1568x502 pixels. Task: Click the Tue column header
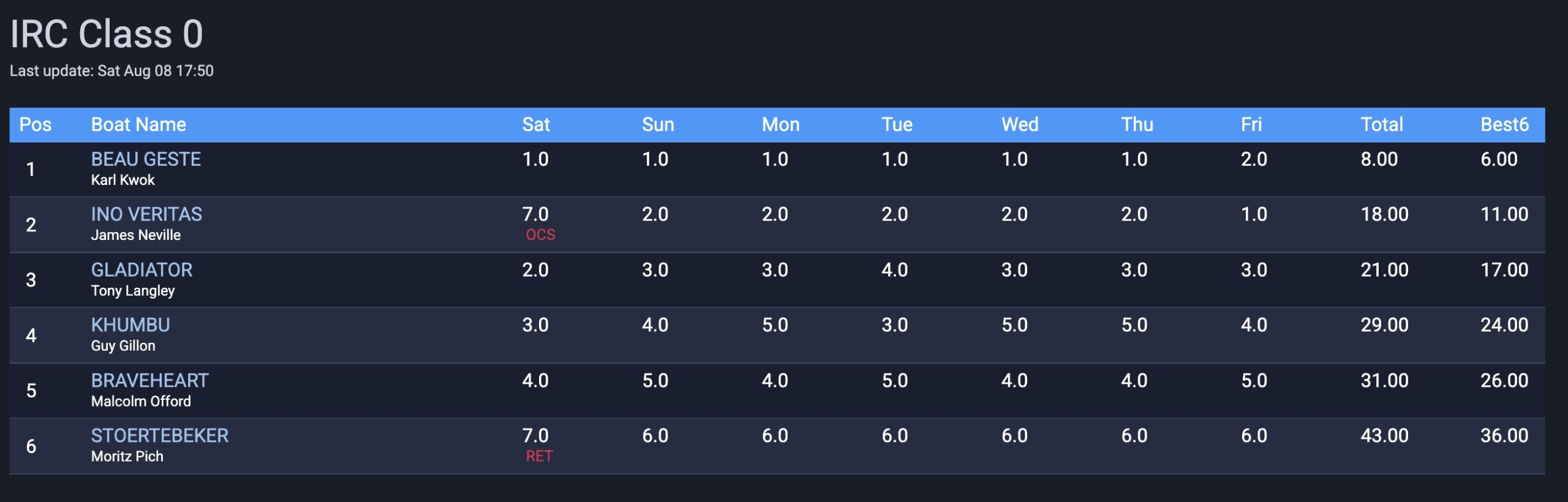click(897, 125)
